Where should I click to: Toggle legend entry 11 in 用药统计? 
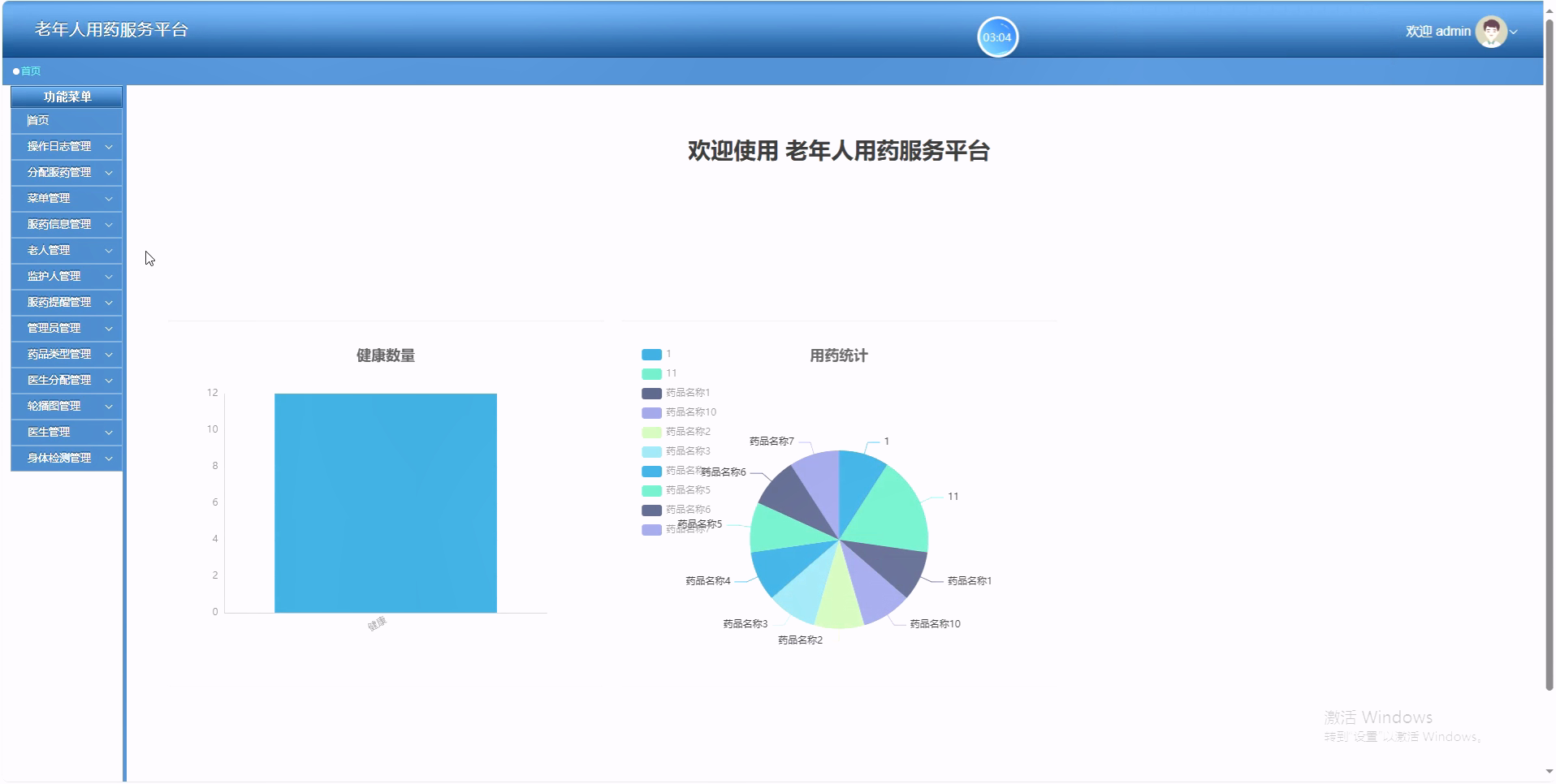coord(659,374)
